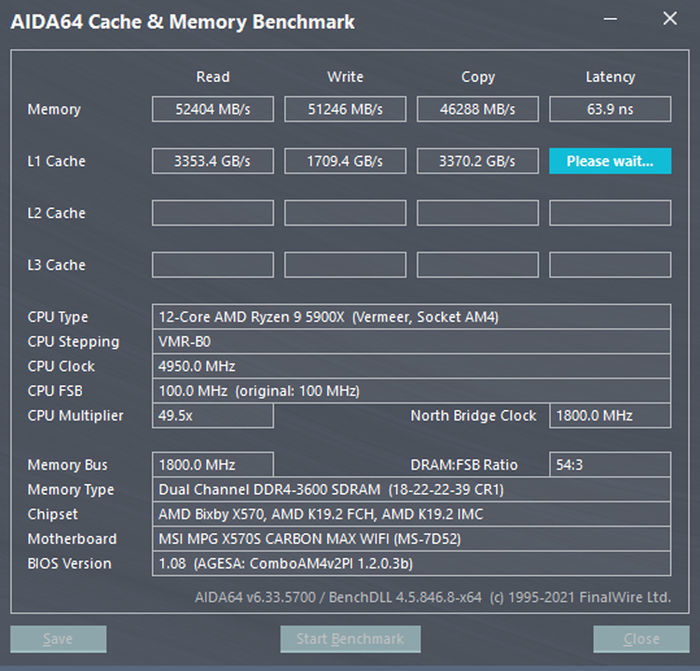
Task: Click the highlighted 'Please wait...' L1 latency cell
Action: 610,161
